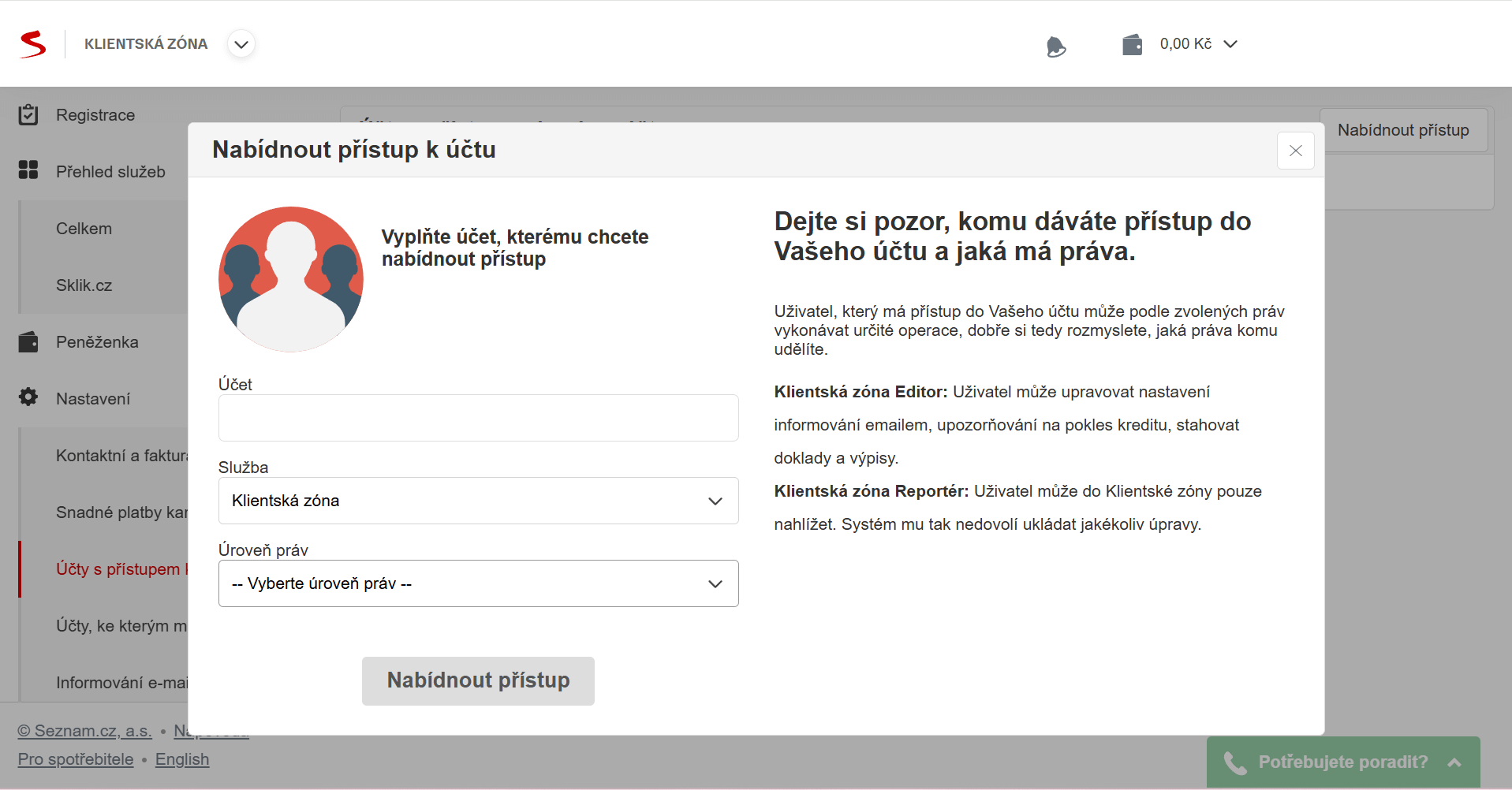Click the Nastavení gear icon
The height and width of the screenshot is (790, 1512).
(x=28, y=397)
